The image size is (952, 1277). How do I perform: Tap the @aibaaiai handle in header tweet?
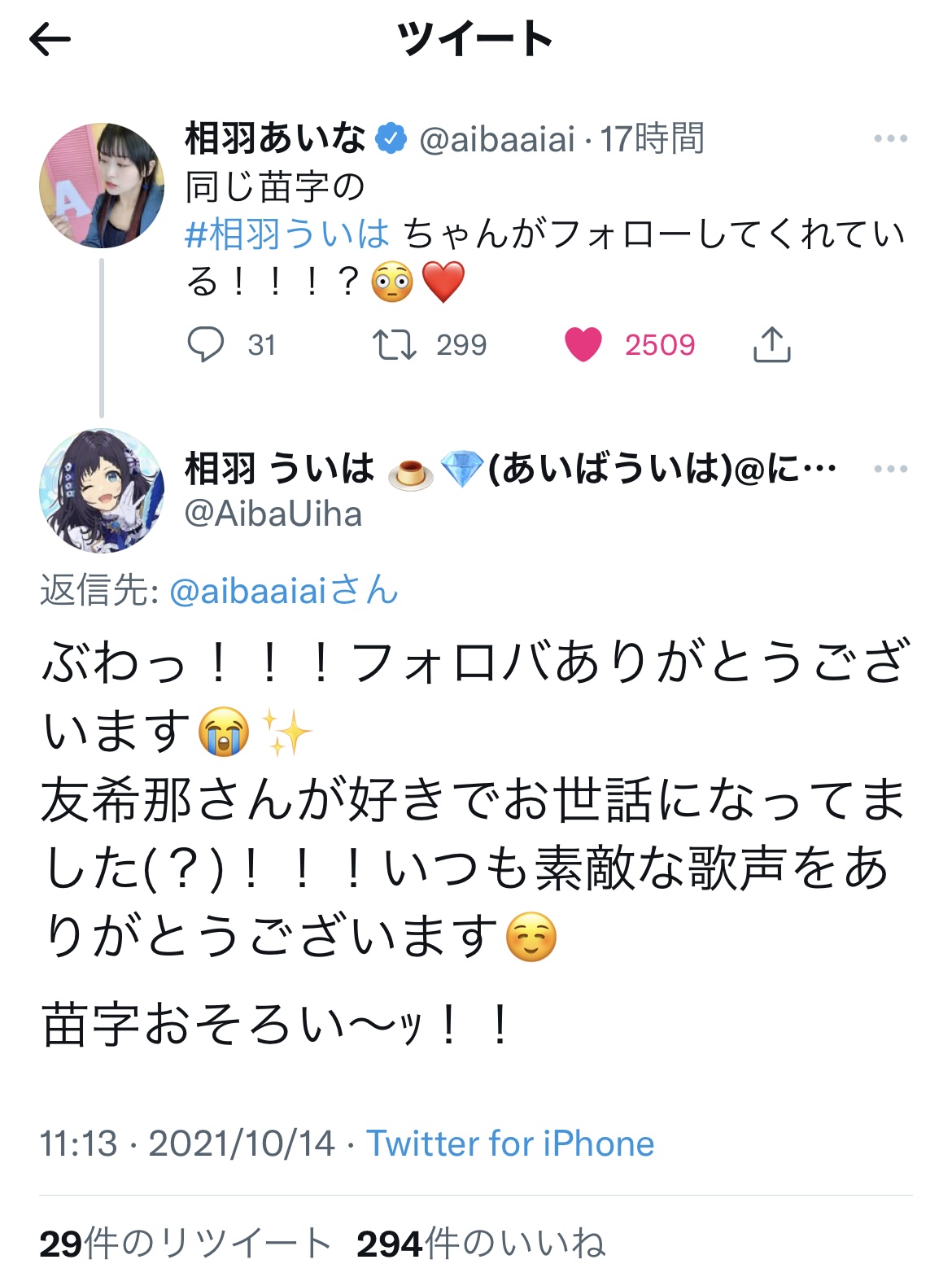[497, 139]
